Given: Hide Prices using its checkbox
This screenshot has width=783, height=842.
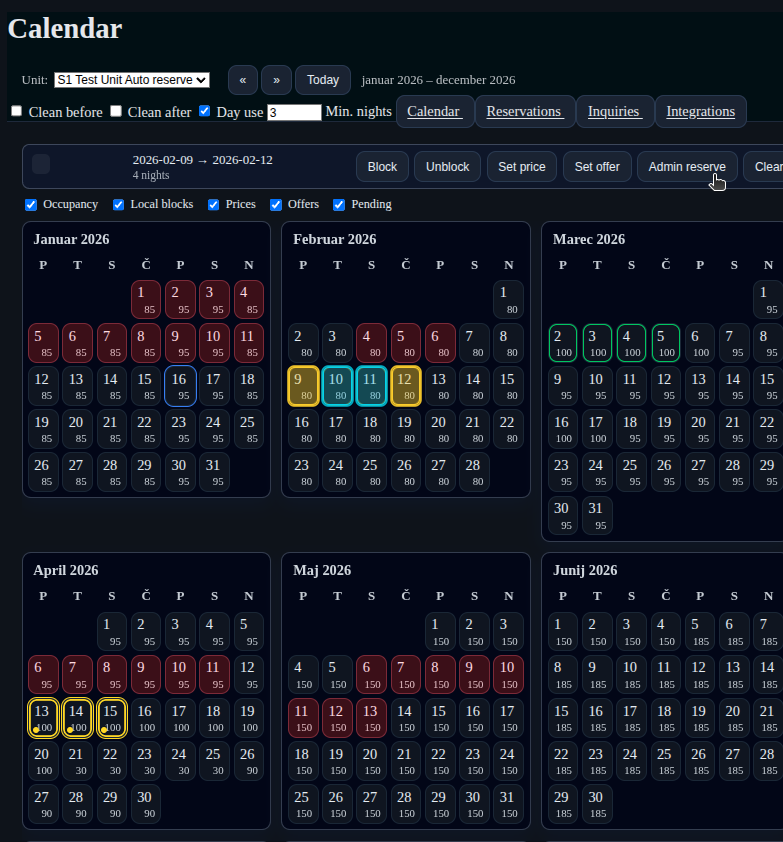Looking at the screenshot, I should (214, 205).
